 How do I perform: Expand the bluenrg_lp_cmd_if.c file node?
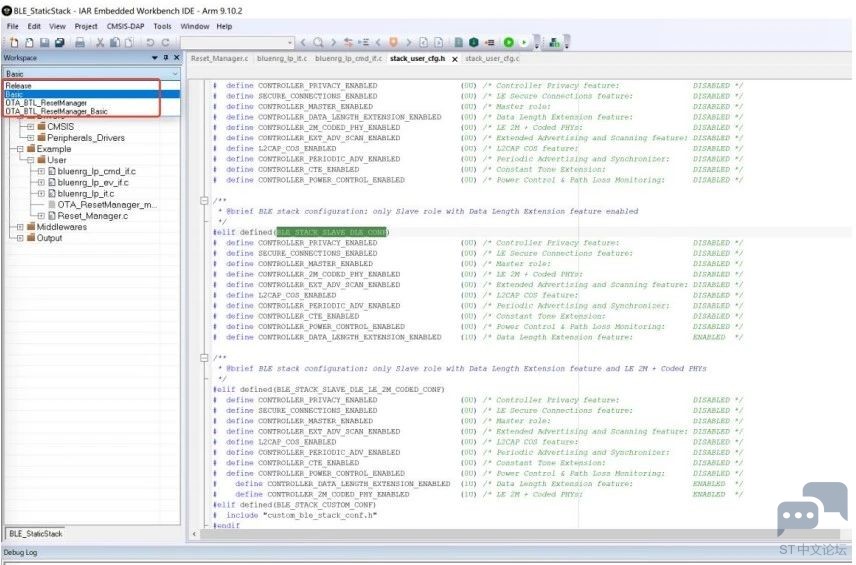[41, 171]
